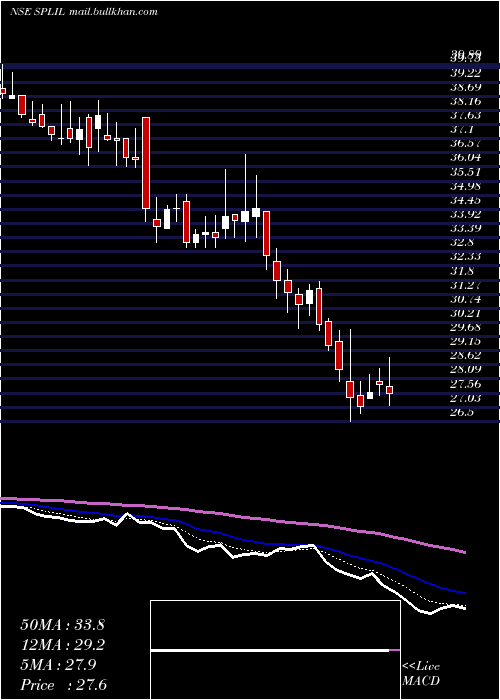The image size is (500, 700).
Task: Select the 27.56 price axis label
Action: point(466,384)
